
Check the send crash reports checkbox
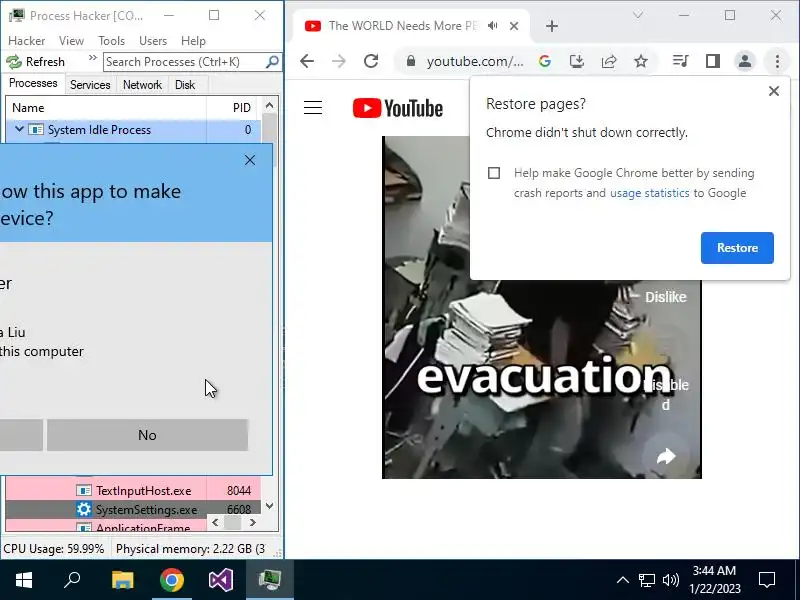point(494,173)
